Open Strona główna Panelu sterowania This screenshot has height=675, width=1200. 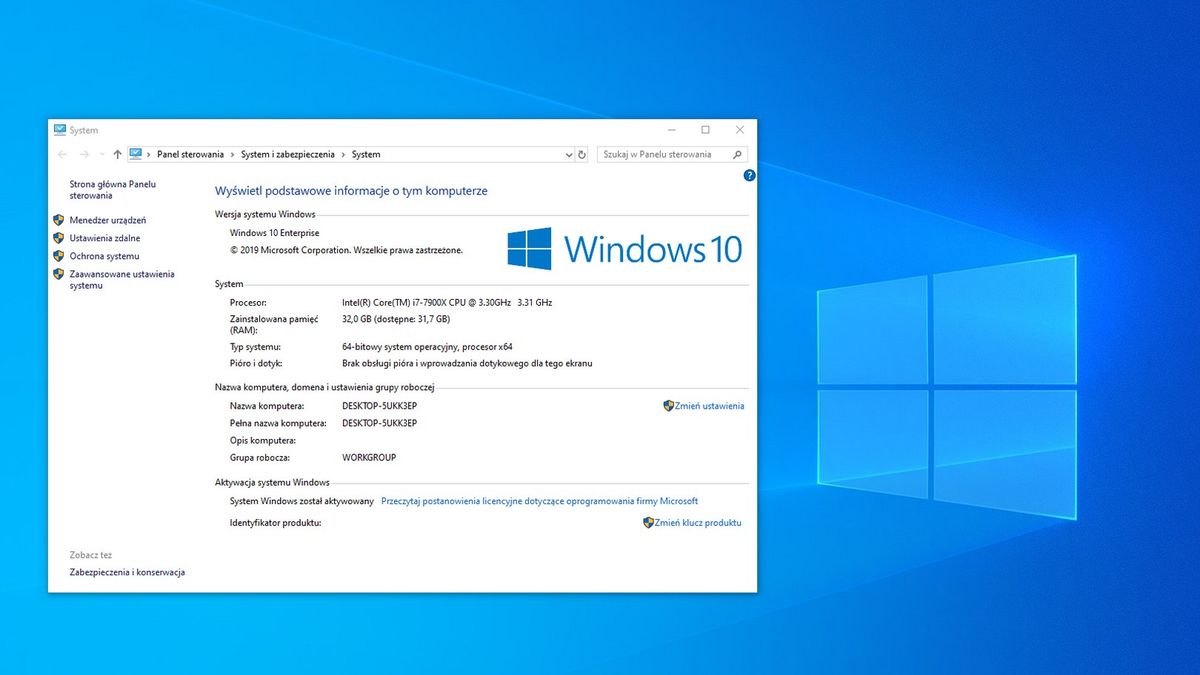(x=112, y=190)
